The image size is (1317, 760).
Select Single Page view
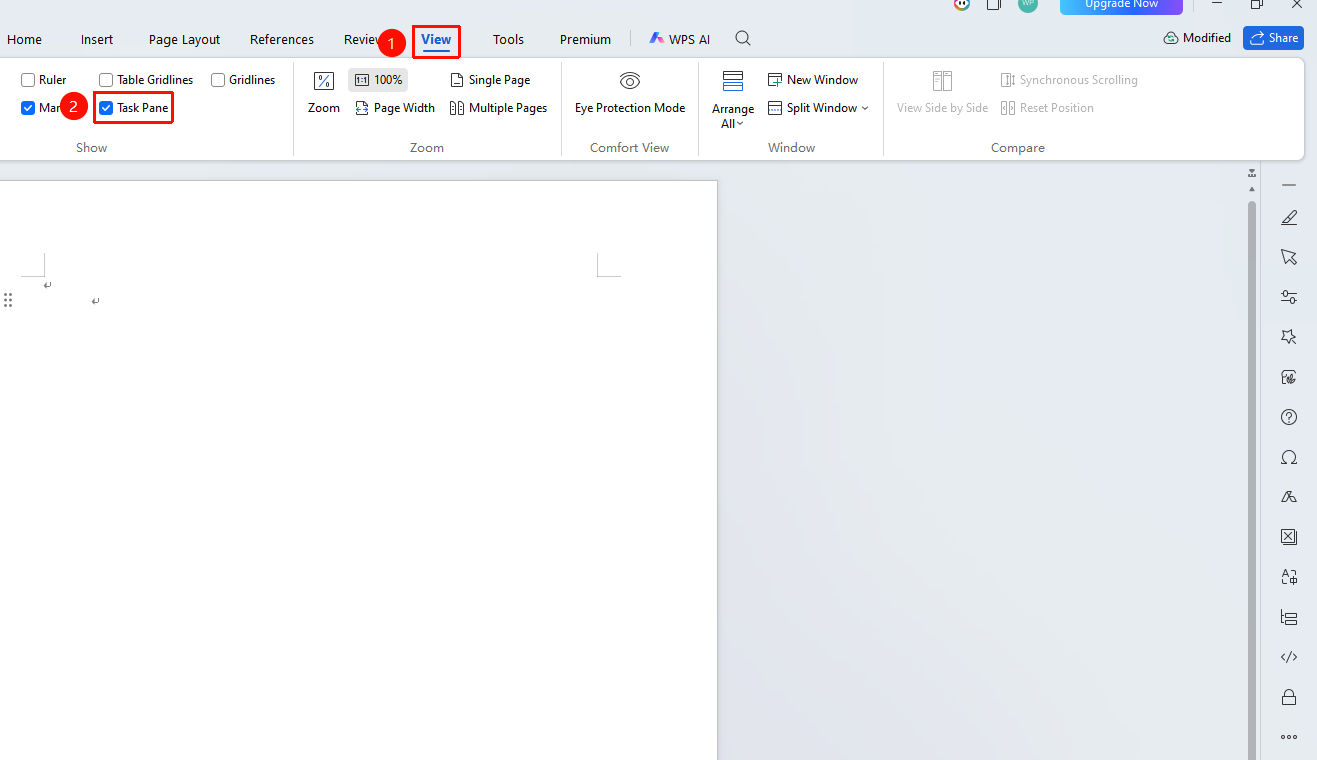pos(490,80)
